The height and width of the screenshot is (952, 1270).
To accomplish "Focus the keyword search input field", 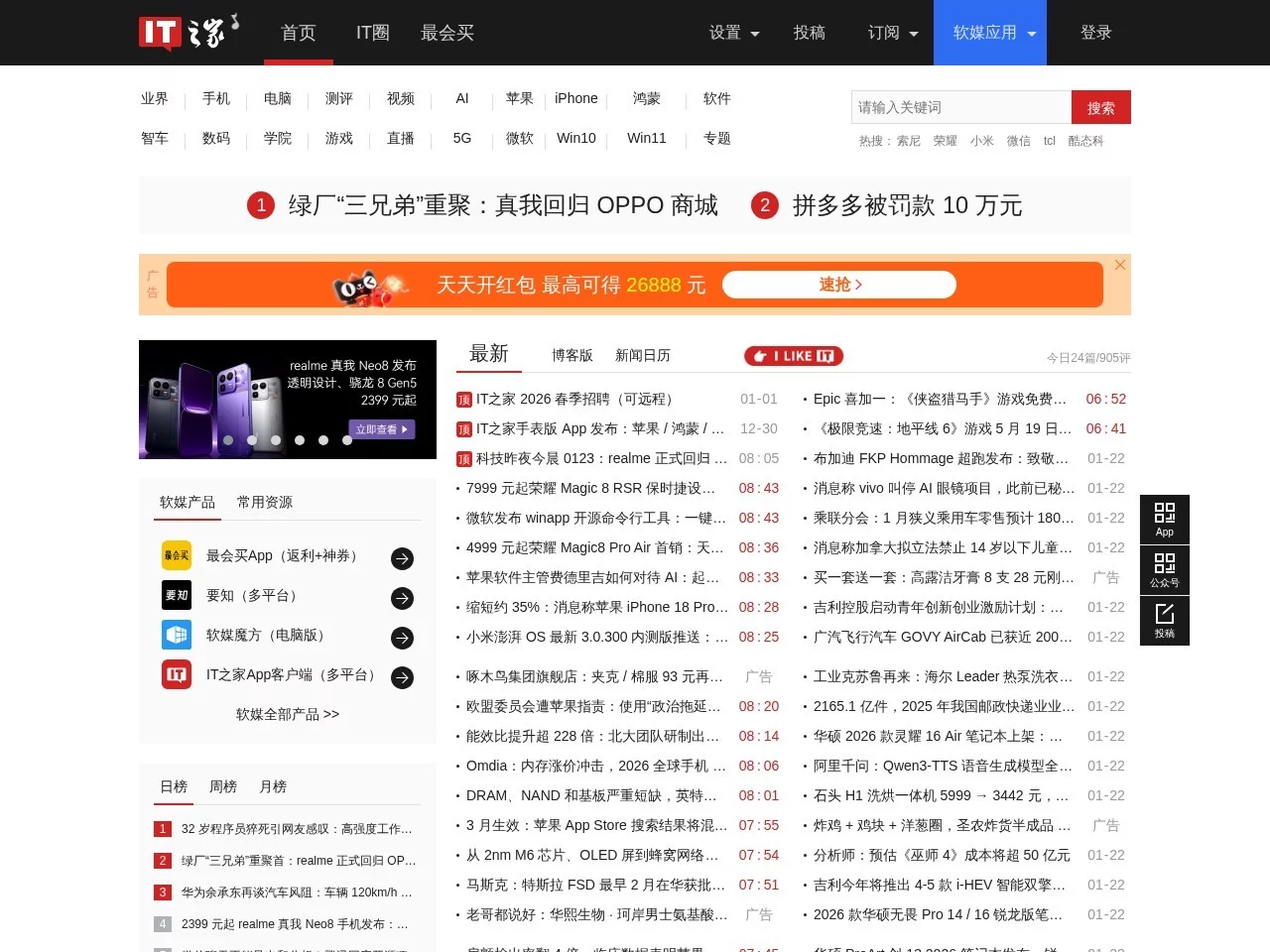I will pos(960,107).
